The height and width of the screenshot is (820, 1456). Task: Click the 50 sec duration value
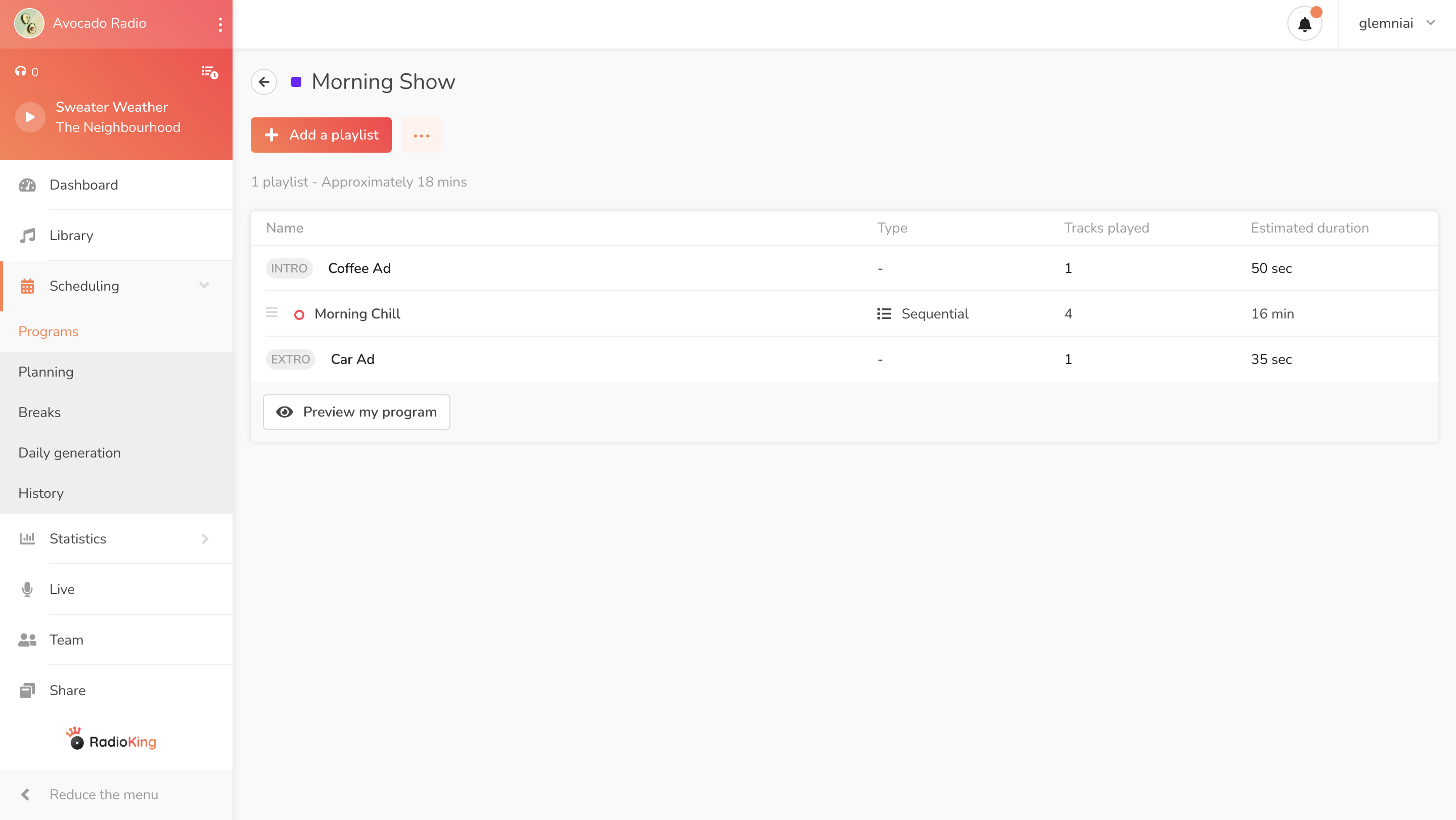click(x=1271, y=268)
